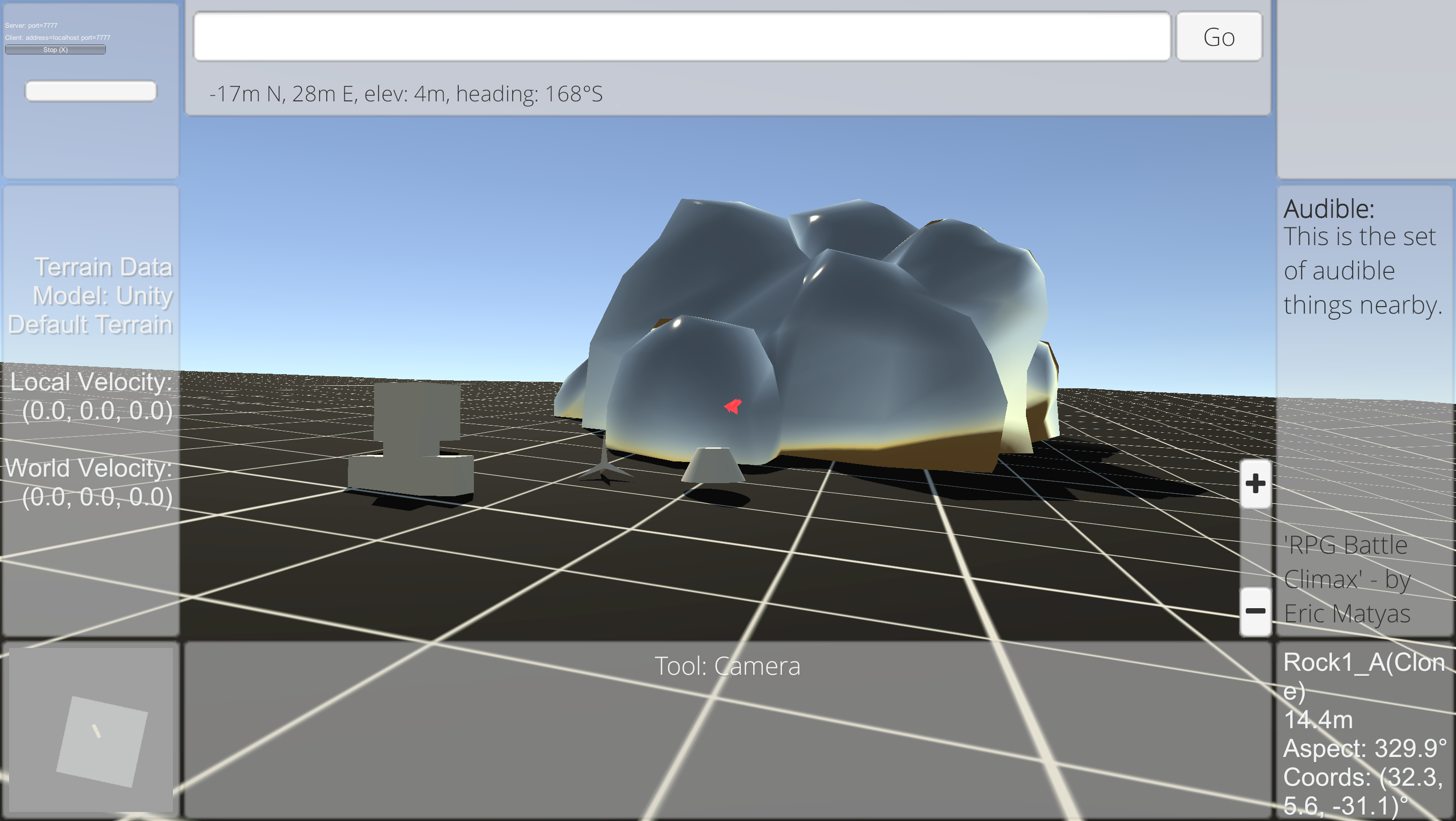This screenshot has width=1456, height=821.
Task: Click the small white field under Stop
Action: tap(91, 91)
